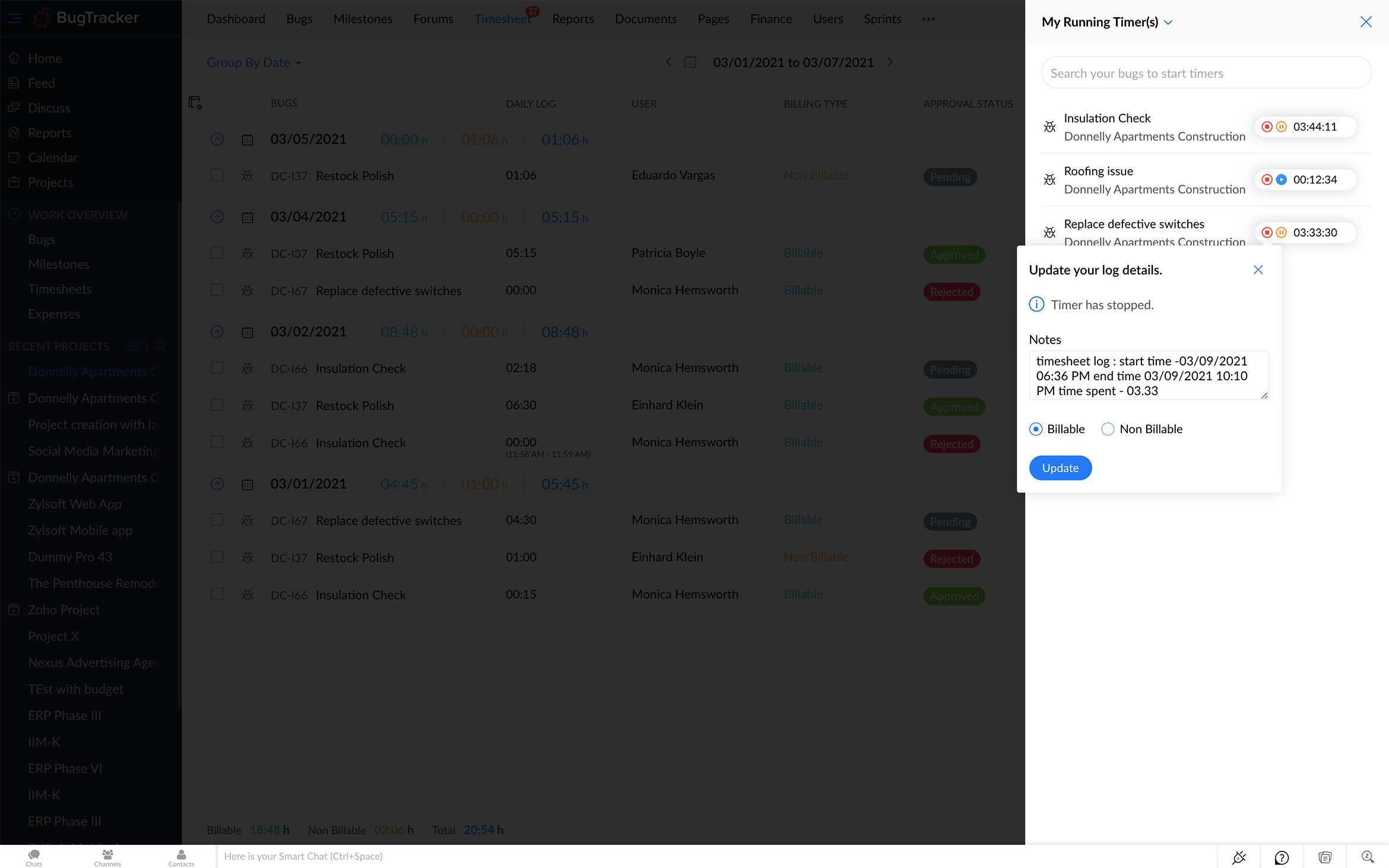Open Contacts in bottom bar
1389x868 pixels.
[181, 857]
